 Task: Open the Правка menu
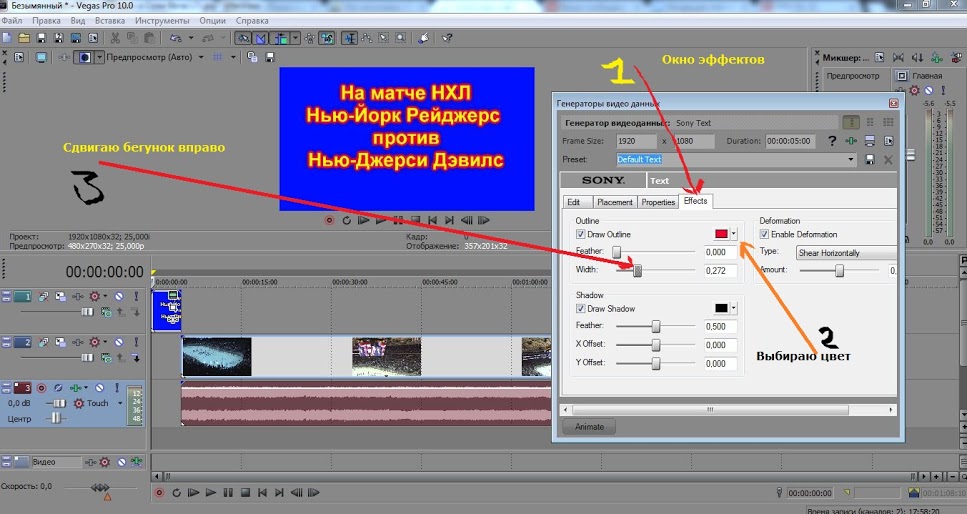pyautogui.click(x=46, y=20)
